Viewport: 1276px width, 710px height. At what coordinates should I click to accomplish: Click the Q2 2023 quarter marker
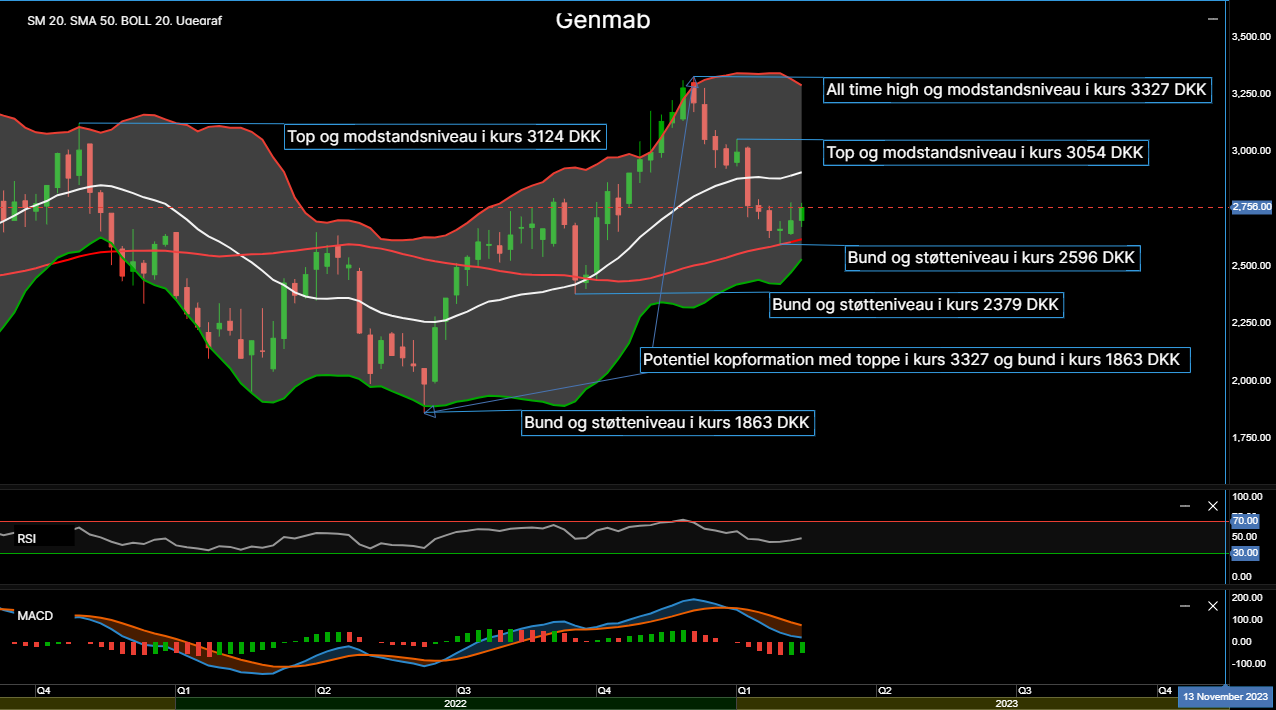(884, 690)
